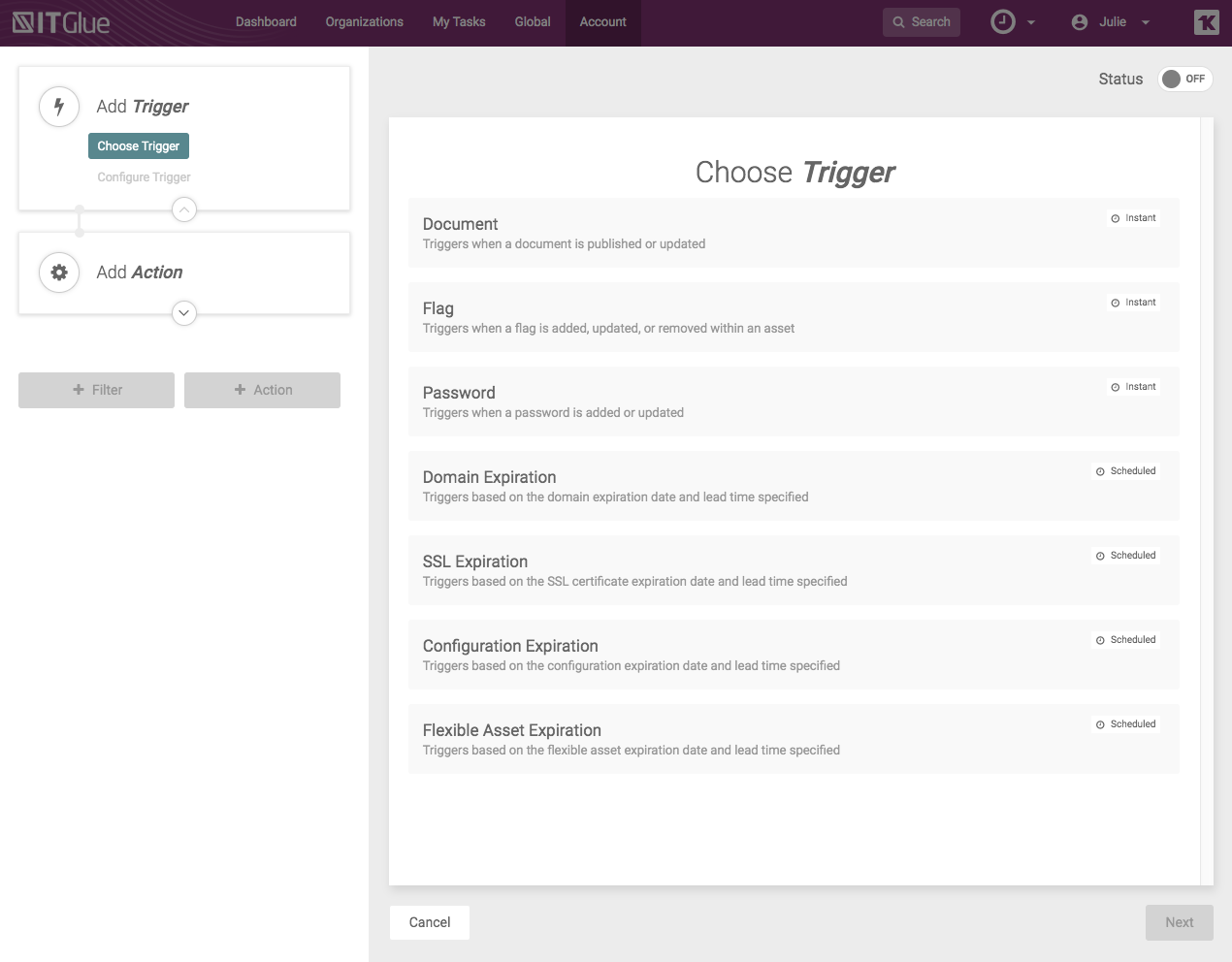Click the clock icon on Document's Instant badge
The height and width of the screenshot is (962, 1232).
tap(1116, 219)
